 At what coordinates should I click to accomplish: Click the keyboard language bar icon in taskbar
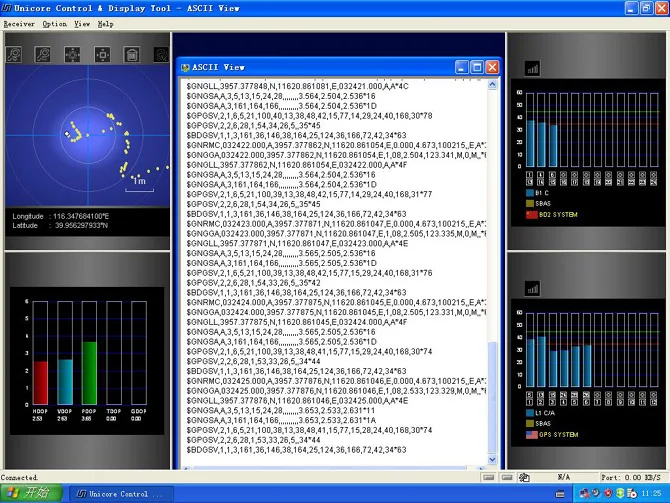(x=560, y=494)
